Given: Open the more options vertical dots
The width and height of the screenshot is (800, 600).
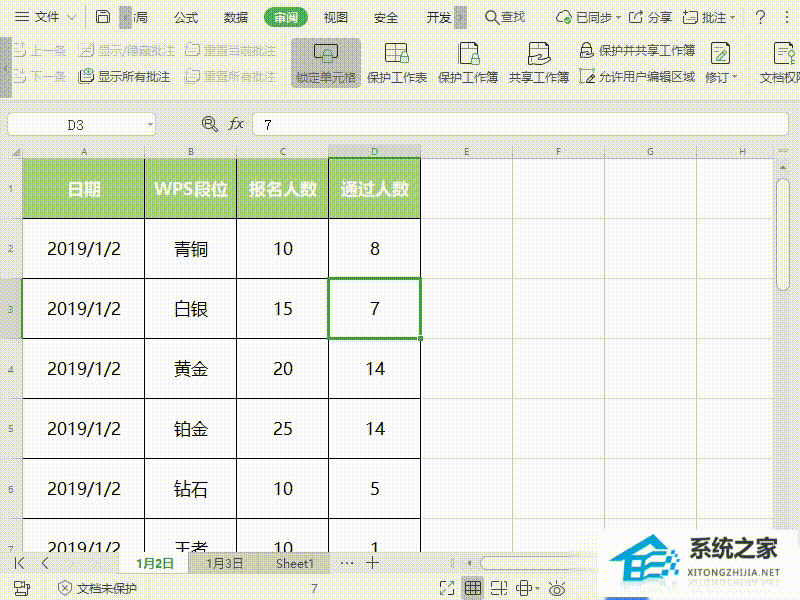Looking at the screenshot, I should tap(788, 17).
